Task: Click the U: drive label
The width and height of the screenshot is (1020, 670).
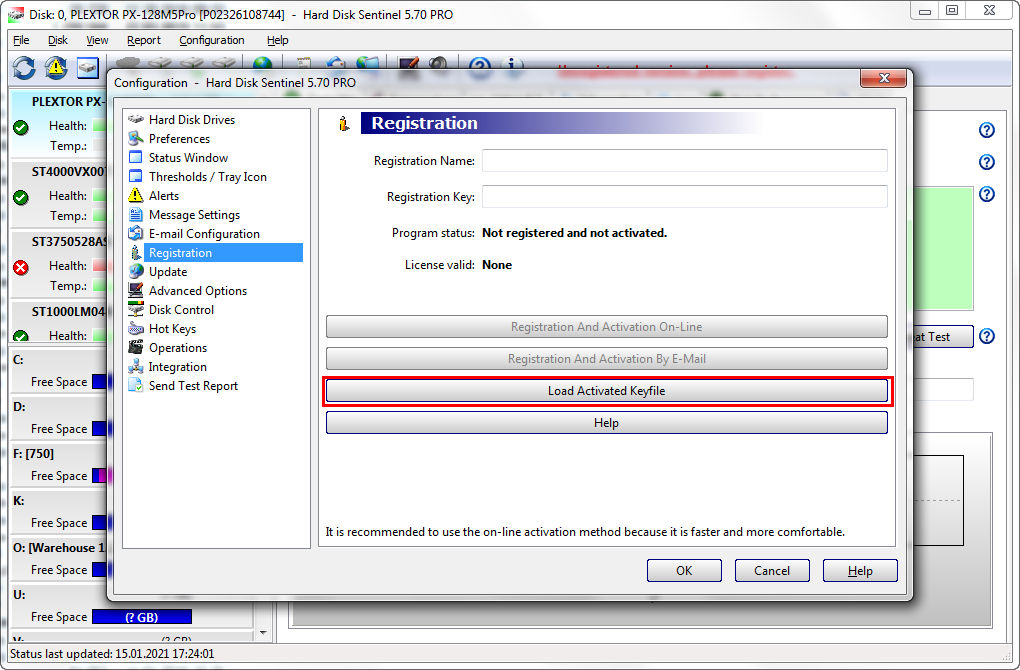Action: click(x=19, y=595)
